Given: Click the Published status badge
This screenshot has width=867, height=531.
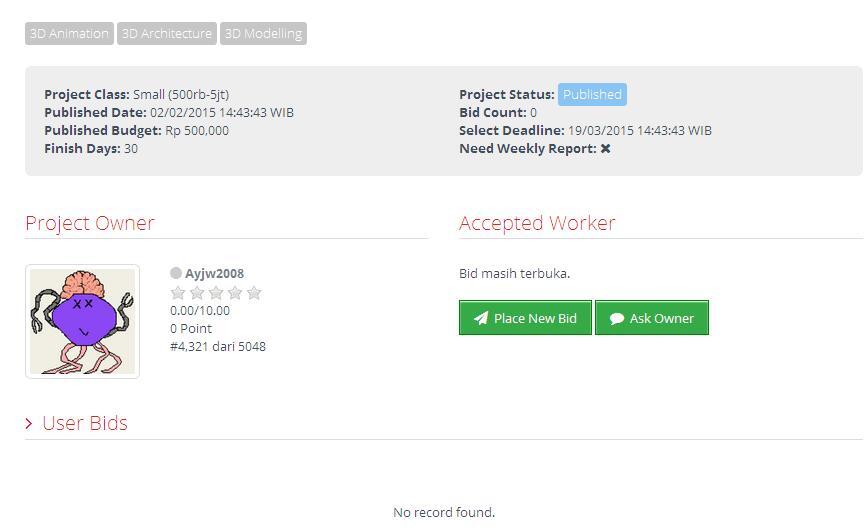Looking at the screenshot, I should pyautogui.click(x=592, y=95).
